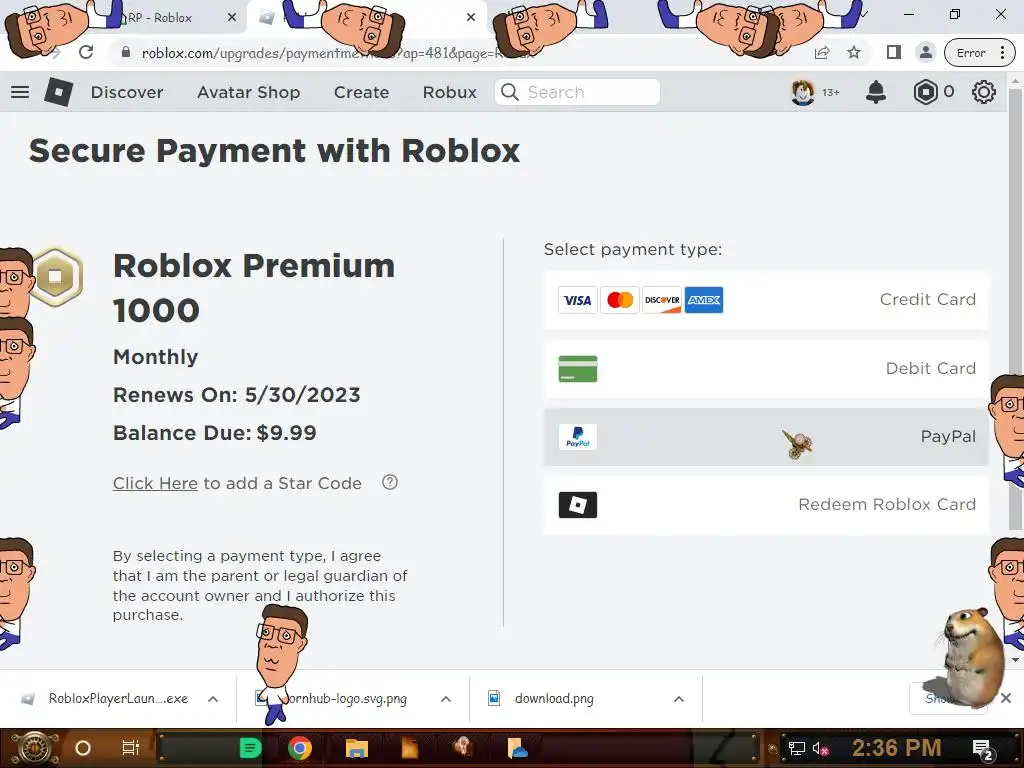Expand the logo.svg.png download options

pyautogui.click(x=446, y=699)
